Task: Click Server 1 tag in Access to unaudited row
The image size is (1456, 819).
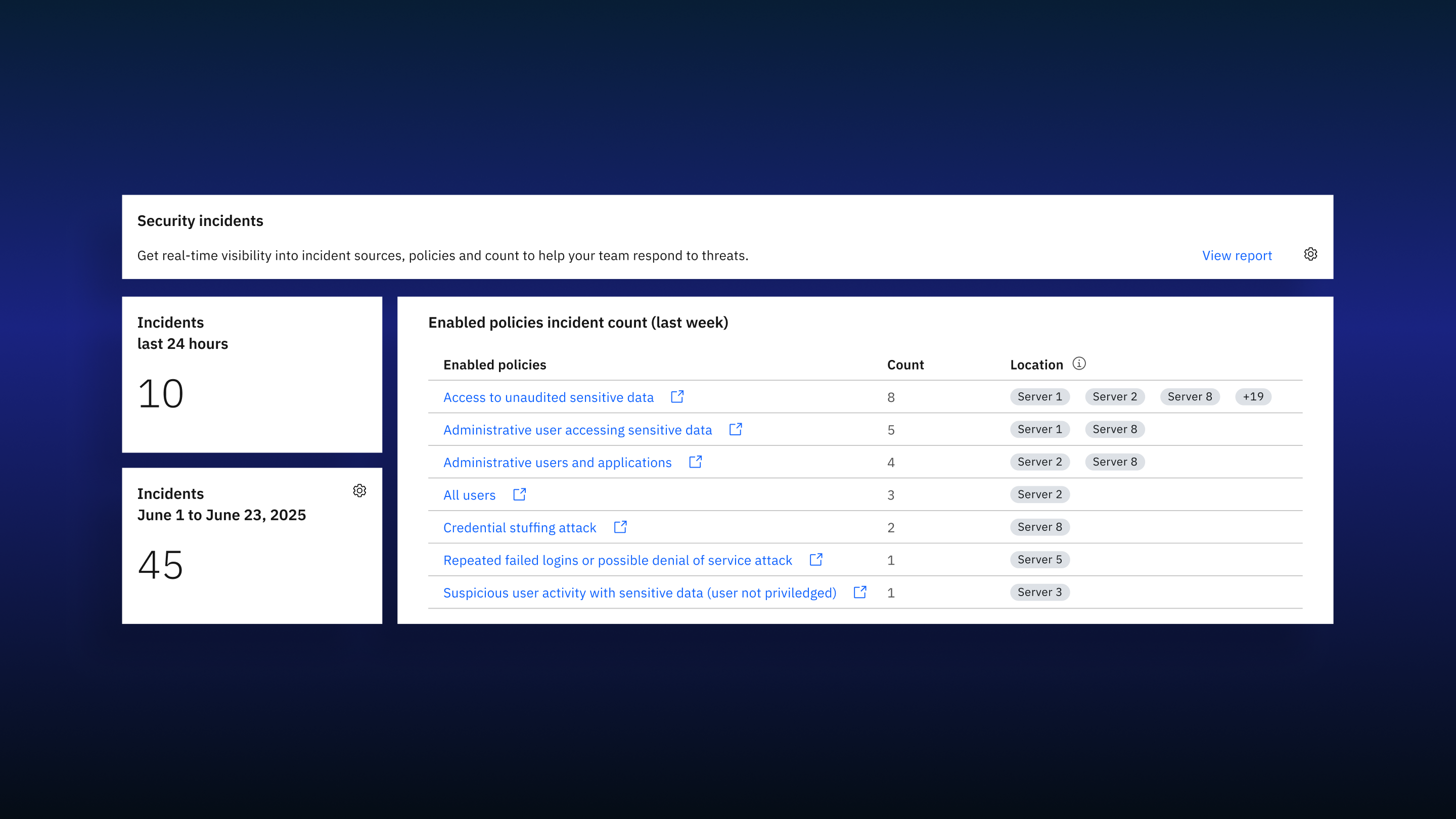Action: pyautogui.click(x=1039, y=397)
